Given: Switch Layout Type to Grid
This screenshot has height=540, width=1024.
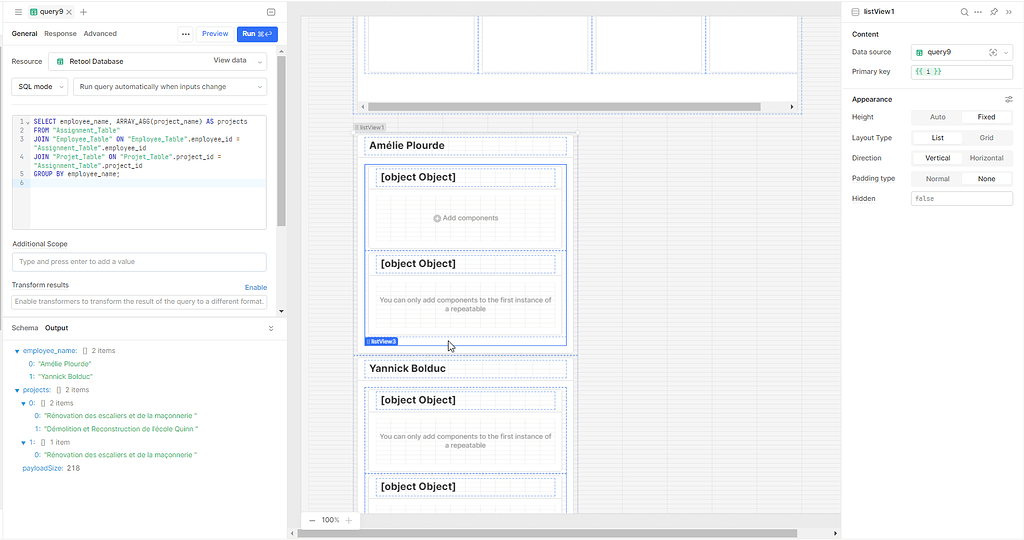Looking at the screenshot, I should (x=986, y=138).
